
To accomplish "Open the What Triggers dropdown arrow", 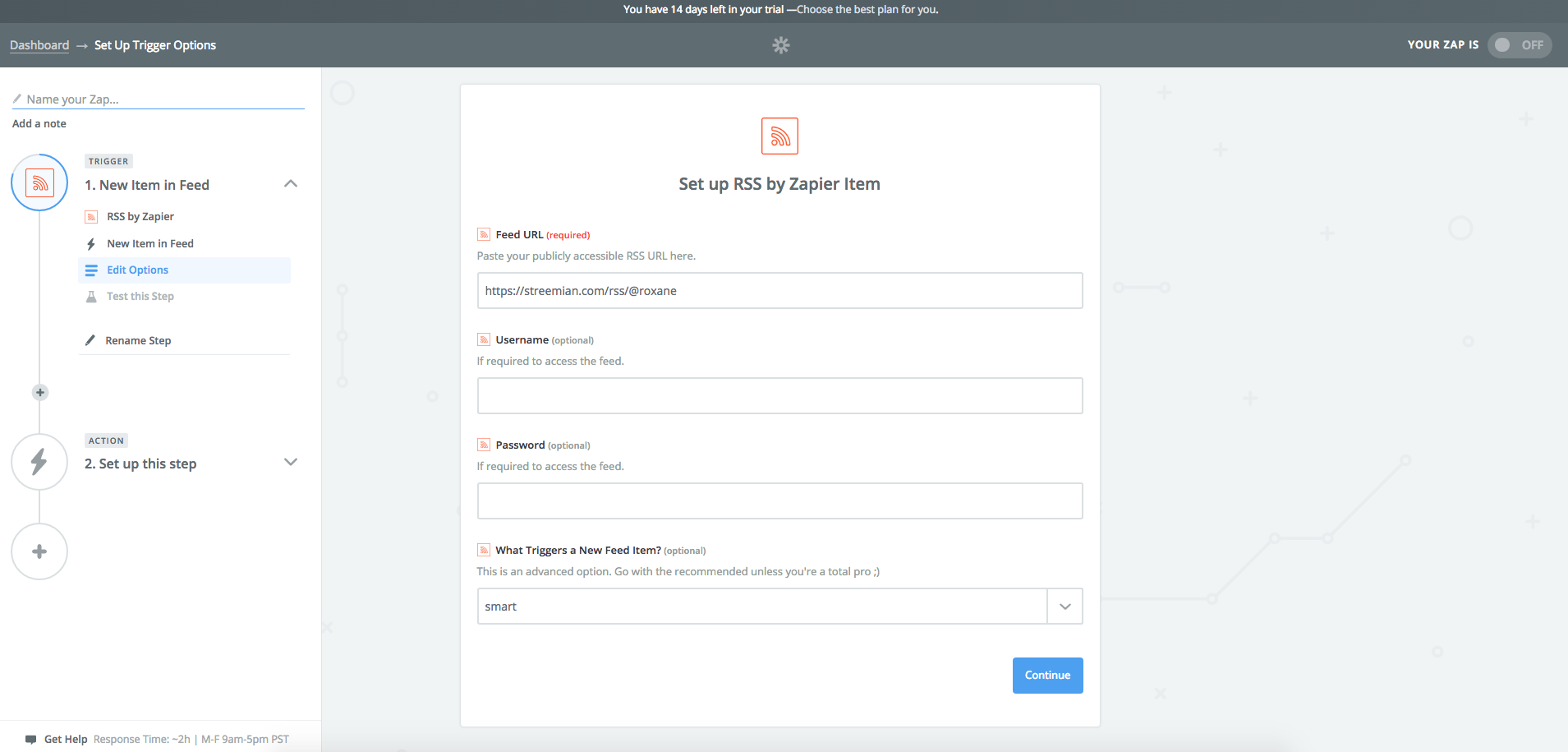I will click(1064, 607).
